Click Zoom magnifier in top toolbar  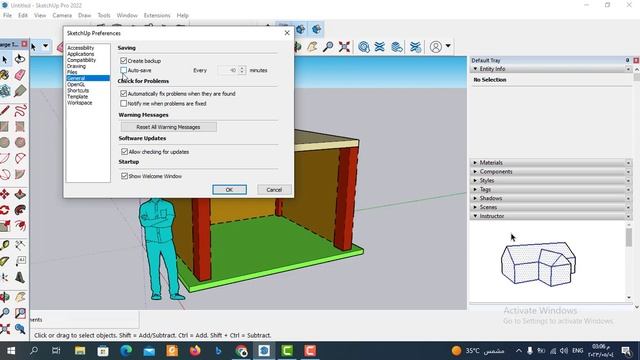click(x=328, y=47)
